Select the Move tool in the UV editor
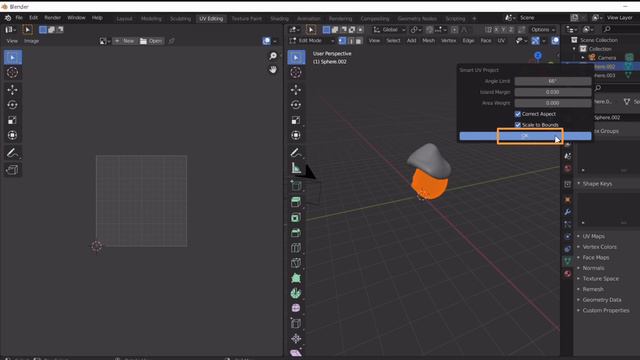This screenshot has width=640, height=360. [13, 89]
